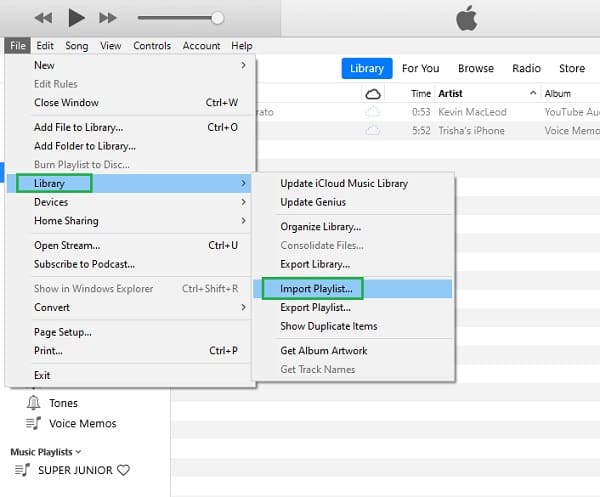Click the YouTube Audio album cell
600x497 pixels.
tap(572, 112)
